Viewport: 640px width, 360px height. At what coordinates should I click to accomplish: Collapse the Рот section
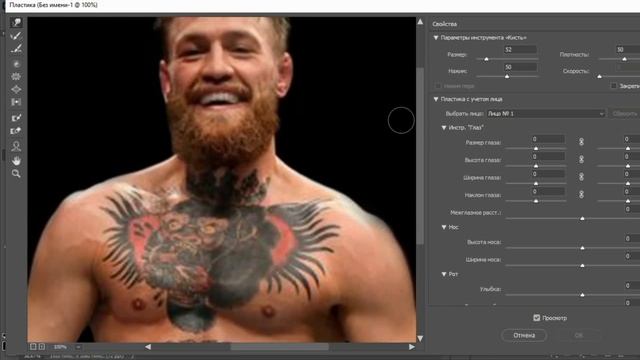tap(444, 274)
